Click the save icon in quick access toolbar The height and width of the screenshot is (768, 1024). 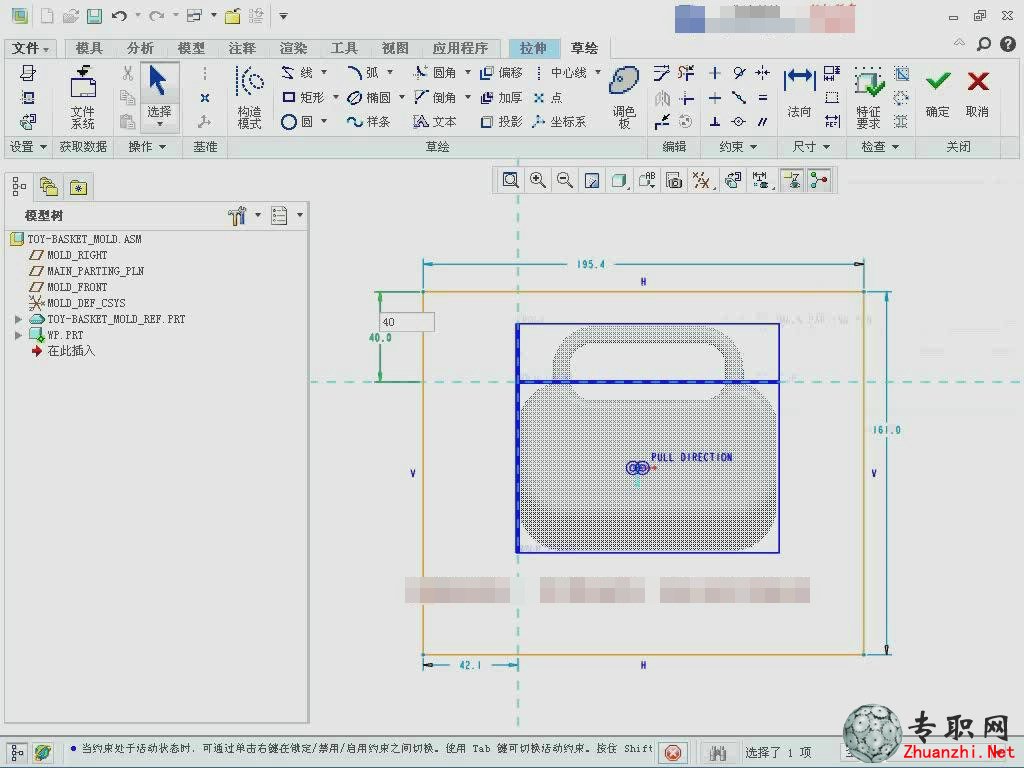(x=95, y=16)
